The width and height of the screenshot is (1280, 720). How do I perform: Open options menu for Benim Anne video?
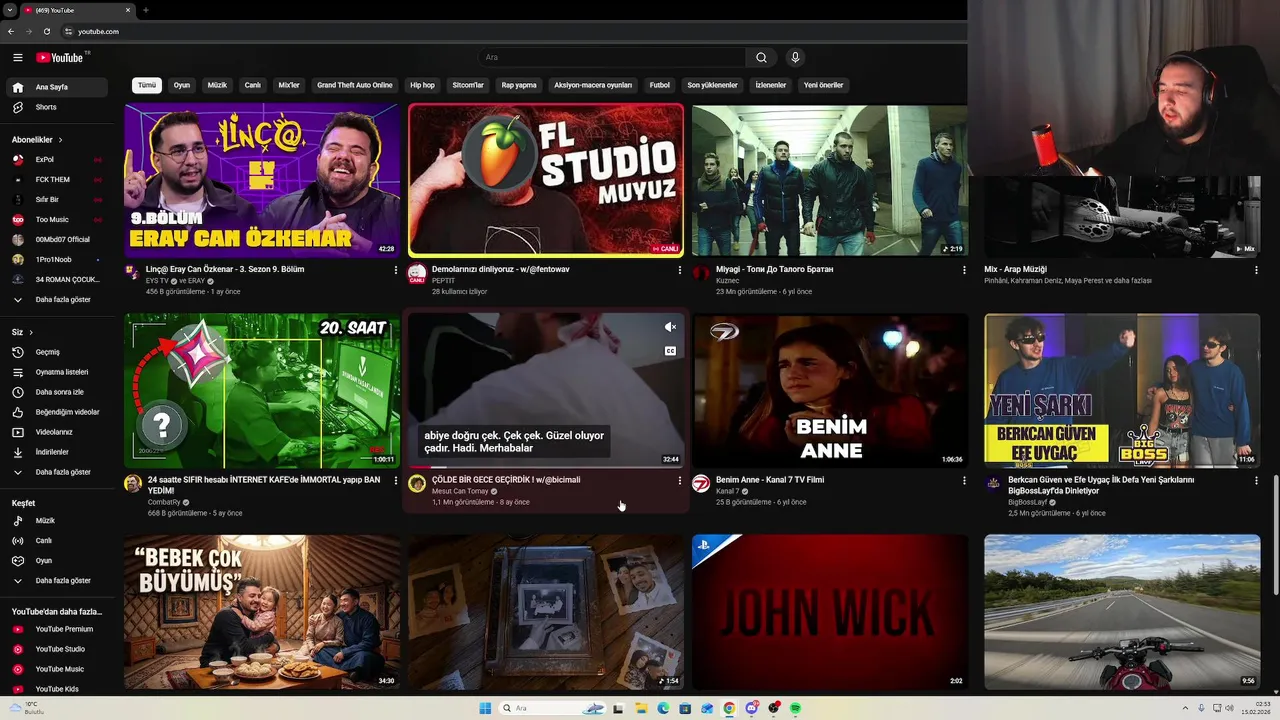(964, 481)
